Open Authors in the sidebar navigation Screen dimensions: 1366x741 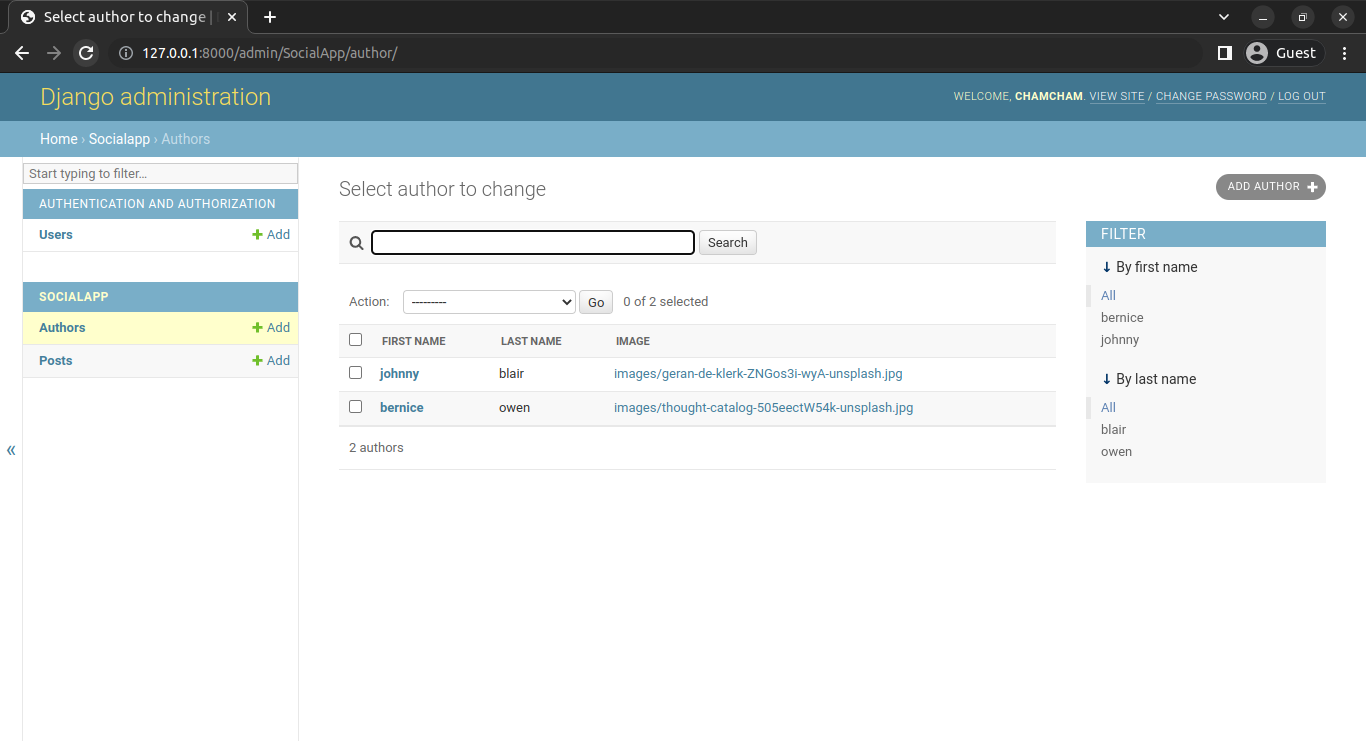[62, 328]
